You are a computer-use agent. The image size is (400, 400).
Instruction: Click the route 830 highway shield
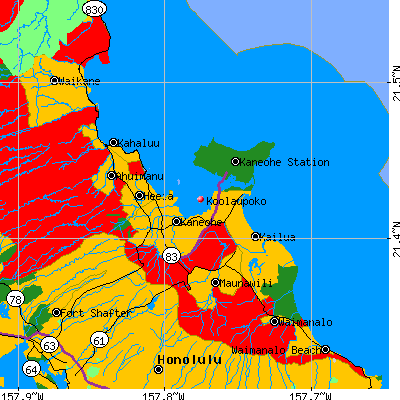94,9
